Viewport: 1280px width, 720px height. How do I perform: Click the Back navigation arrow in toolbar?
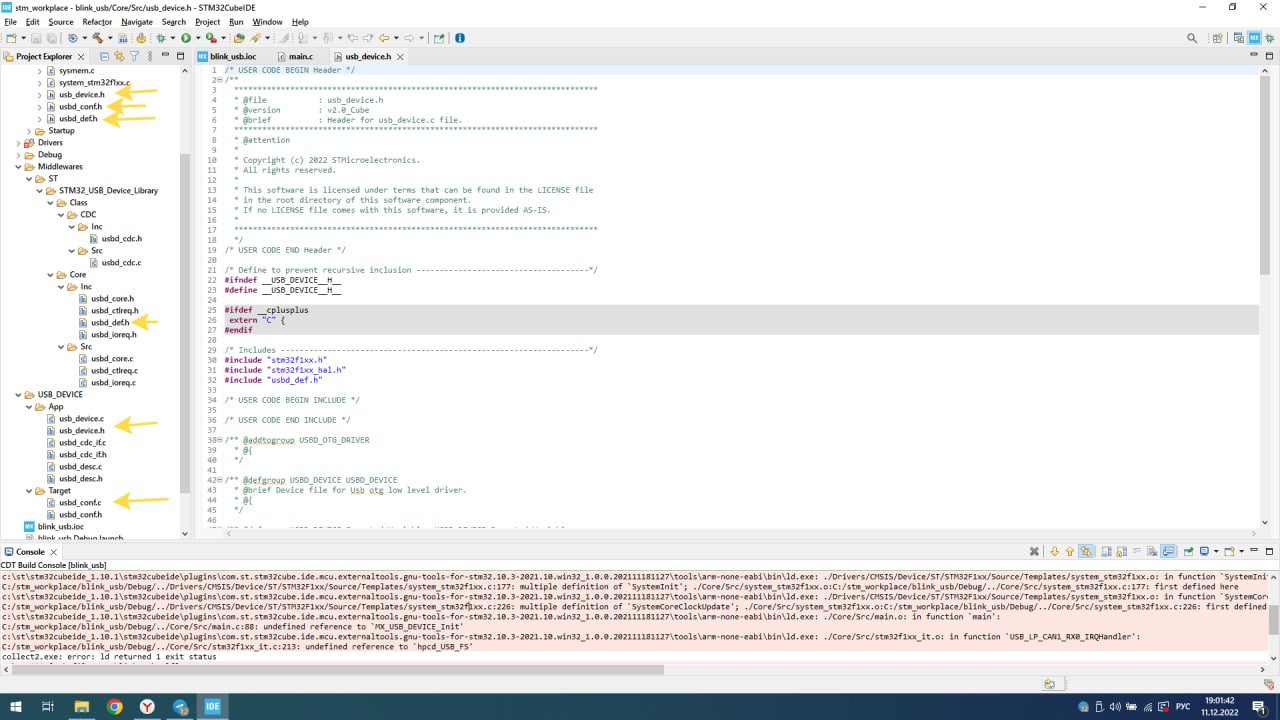tap(383, 38)
